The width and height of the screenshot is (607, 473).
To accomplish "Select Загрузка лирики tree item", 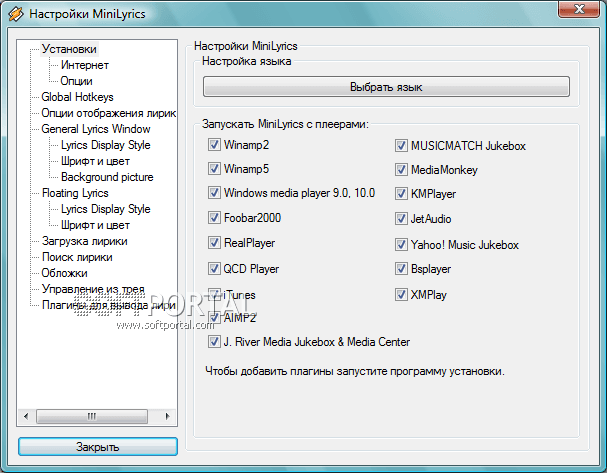I will click(85, 241).
